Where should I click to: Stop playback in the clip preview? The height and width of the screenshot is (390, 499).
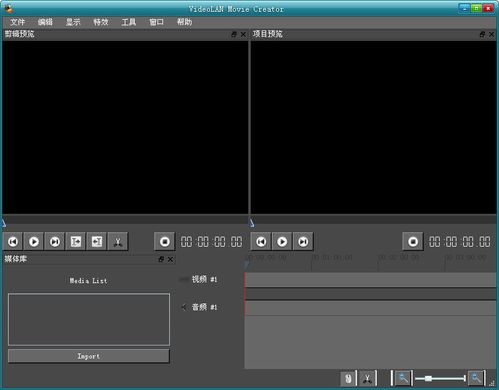click(165, 241)
